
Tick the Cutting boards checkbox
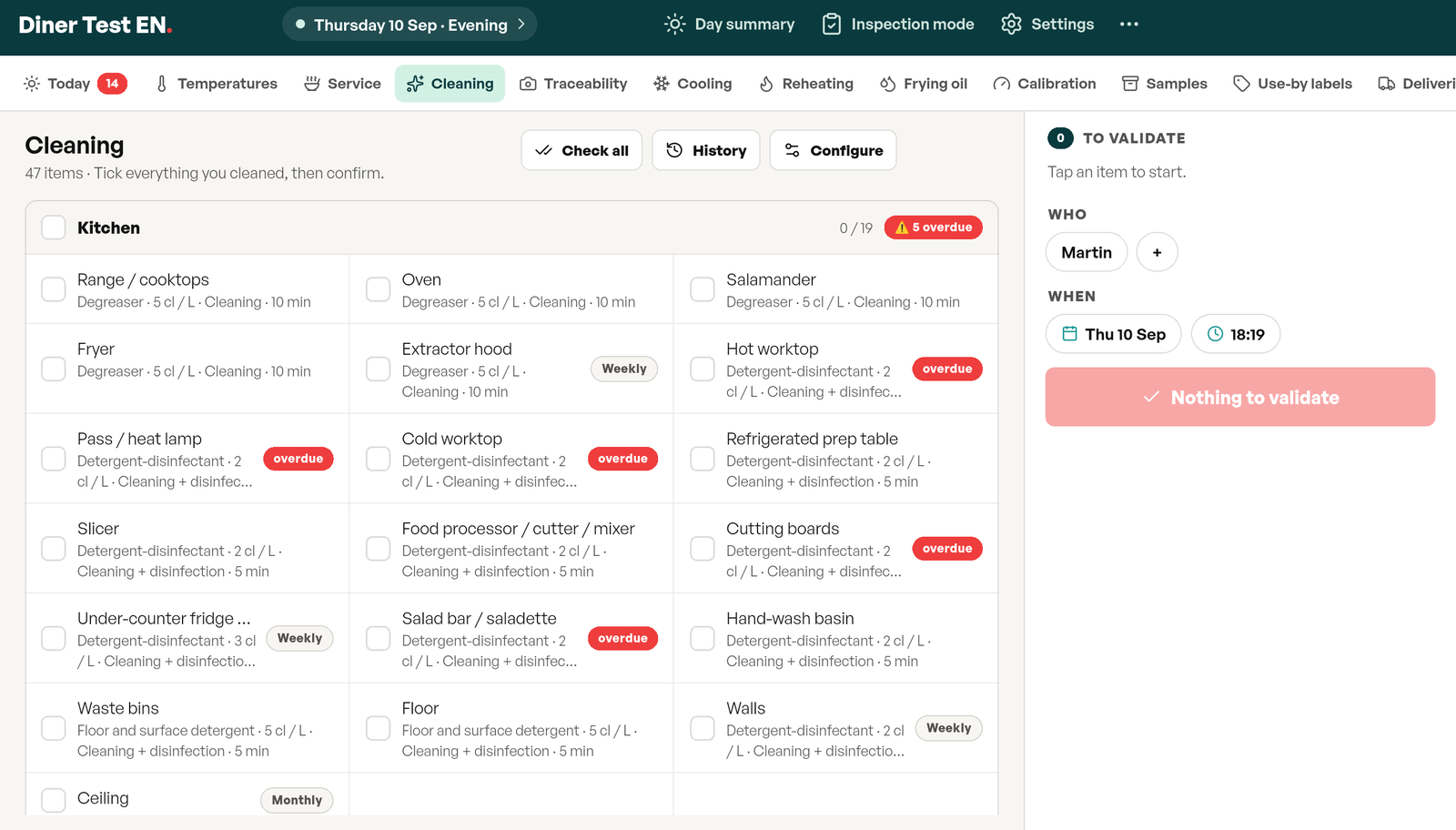703,549
